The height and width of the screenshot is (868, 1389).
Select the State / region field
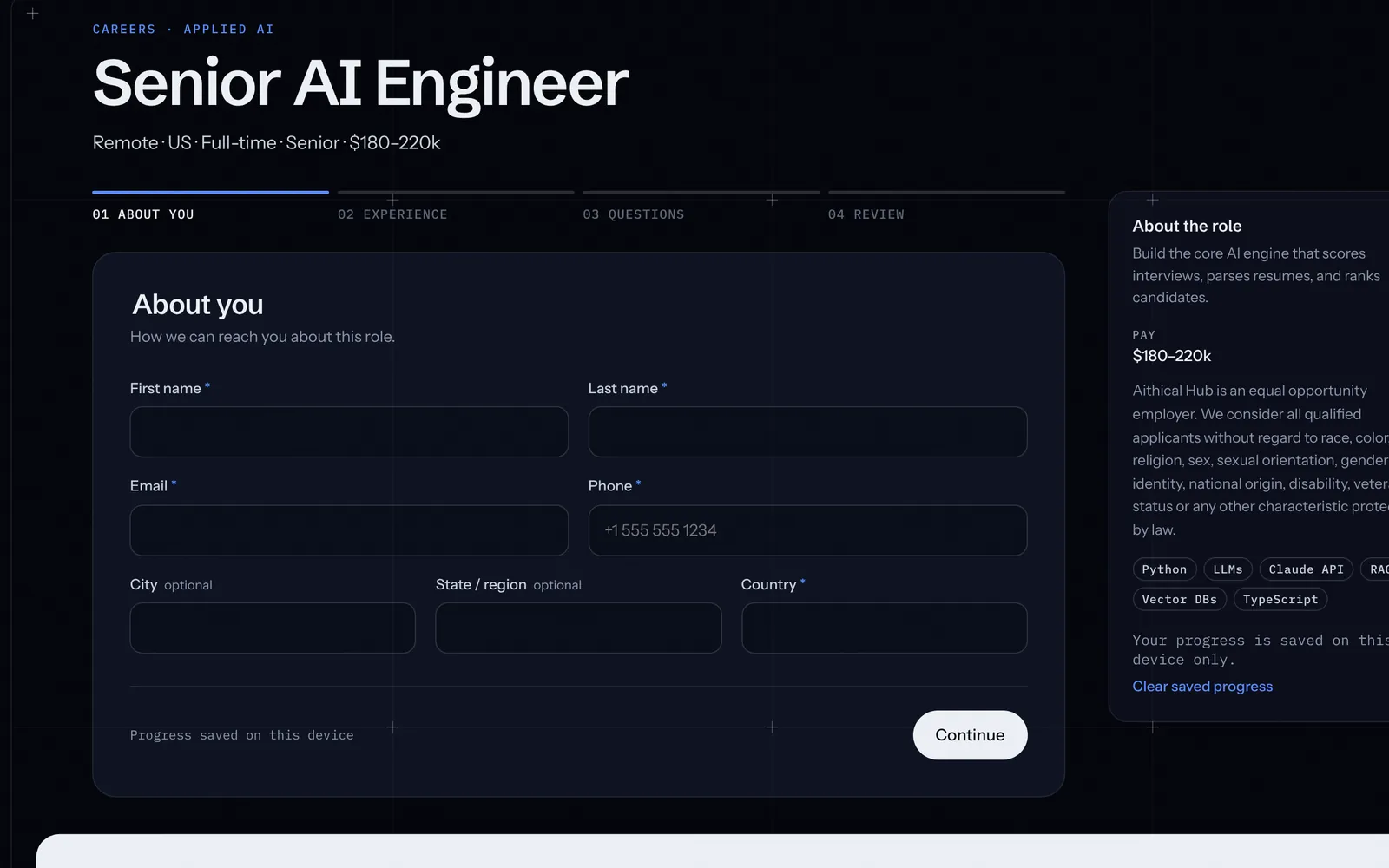tap(578, 628)
